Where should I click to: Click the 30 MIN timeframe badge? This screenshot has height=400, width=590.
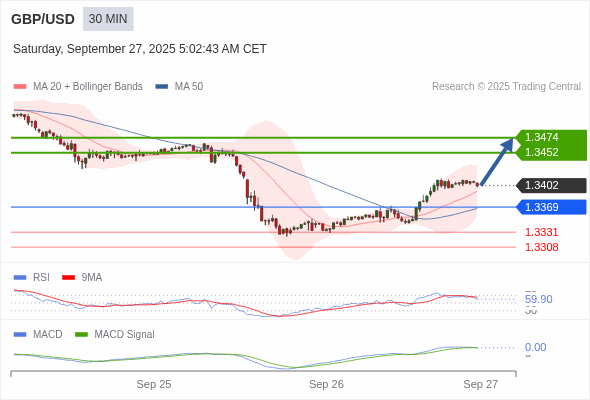[108, 19]
